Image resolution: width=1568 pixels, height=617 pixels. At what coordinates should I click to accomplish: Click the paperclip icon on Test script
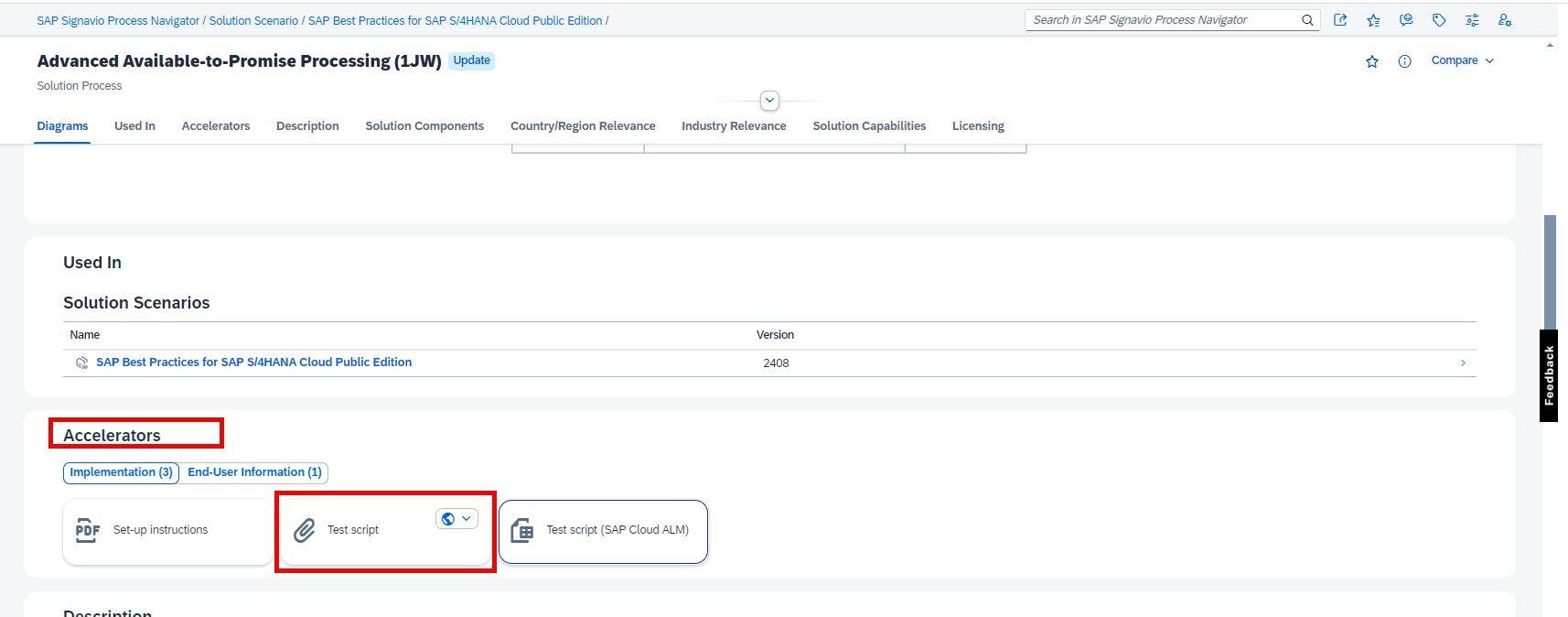click(x=305, y=530)
